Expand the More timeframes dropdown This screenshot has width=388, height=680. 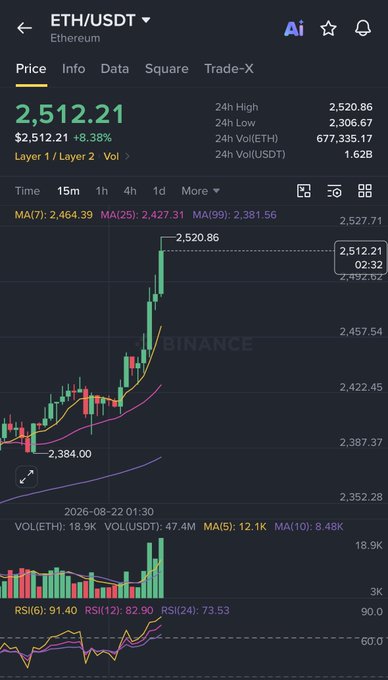200,191
